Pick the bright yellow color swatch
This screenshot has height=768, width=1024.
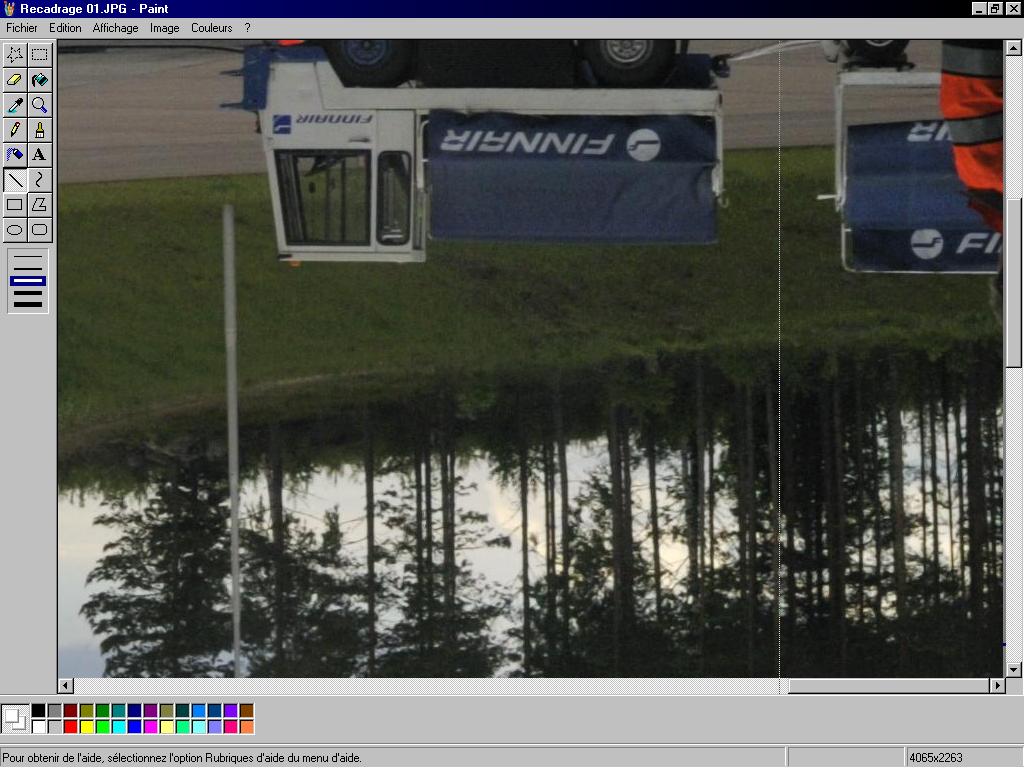(x=86, y=727)
